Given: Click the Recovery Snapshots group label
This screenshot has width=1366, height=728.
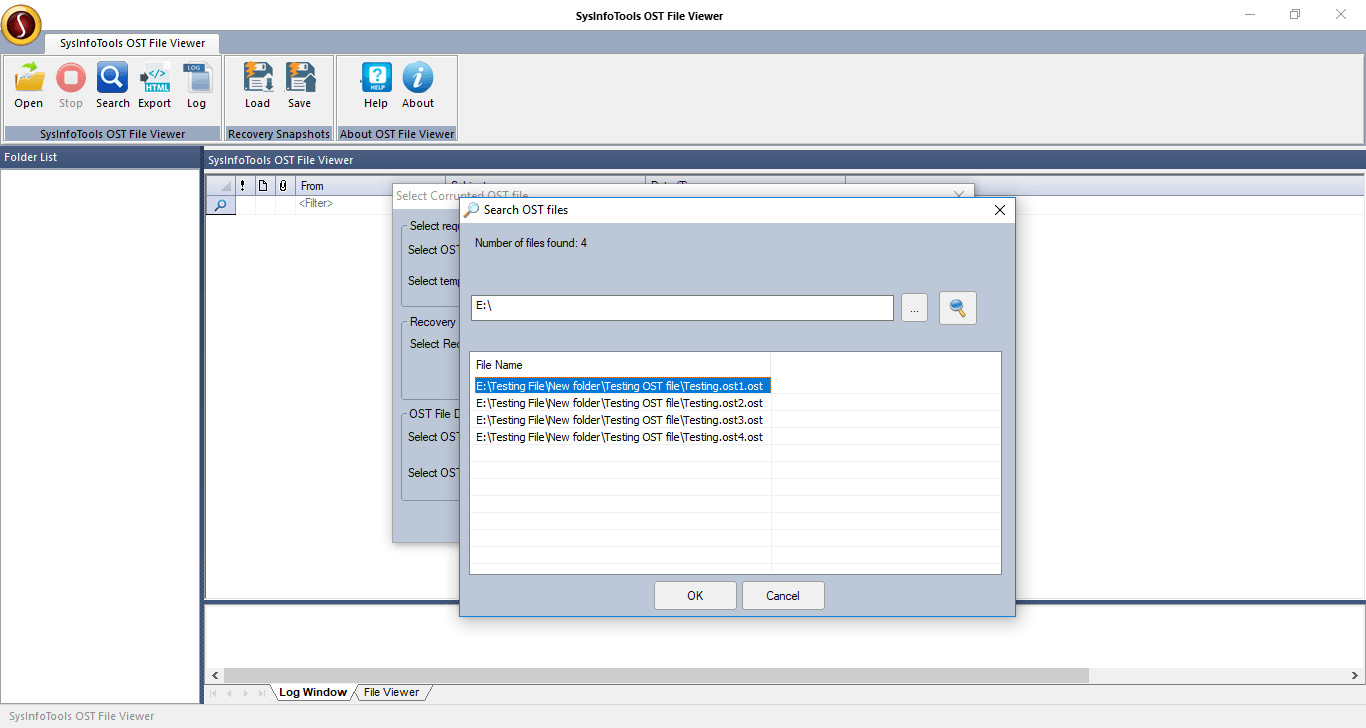Looking at the screenshot, I should (279, 134).
